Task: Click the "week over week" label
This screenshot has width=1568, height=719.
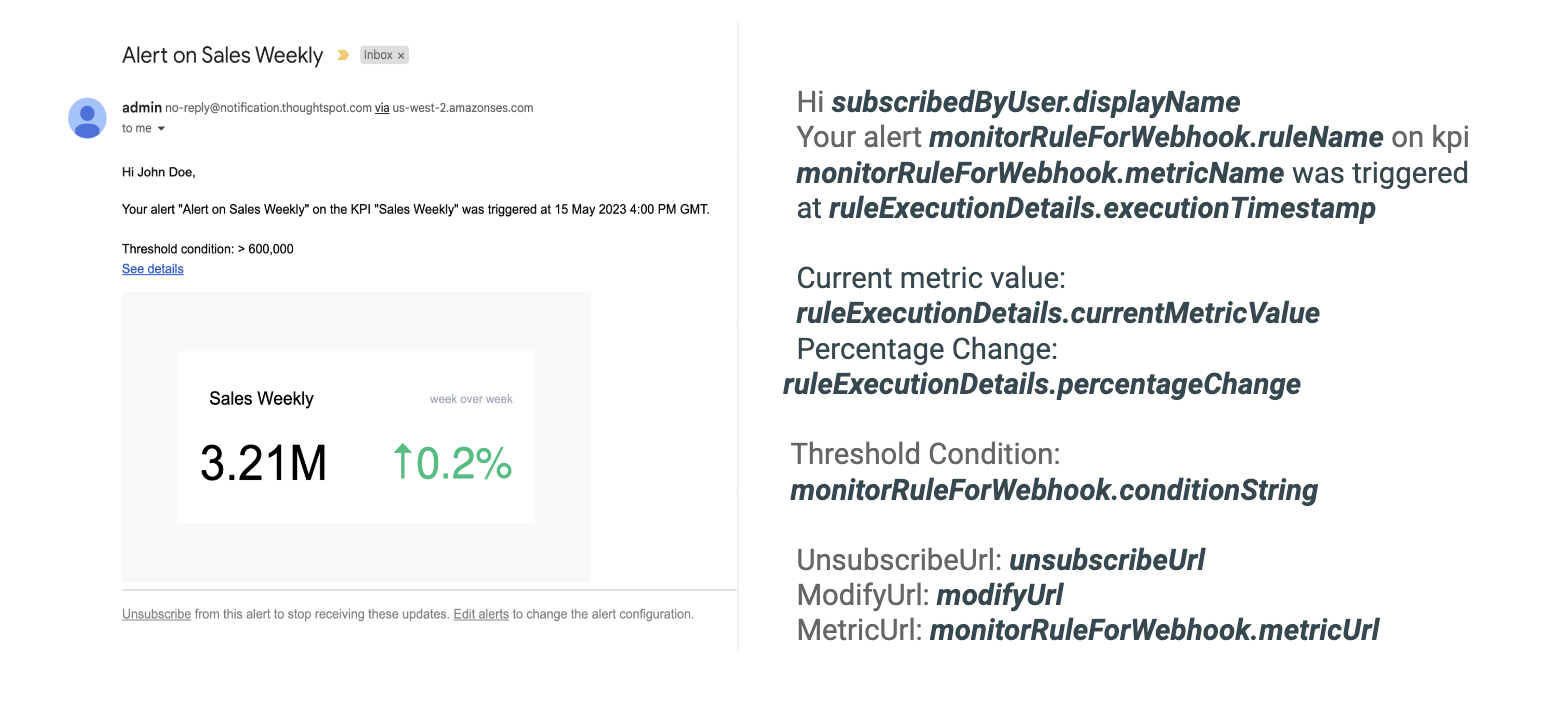Action: [471, 399]
